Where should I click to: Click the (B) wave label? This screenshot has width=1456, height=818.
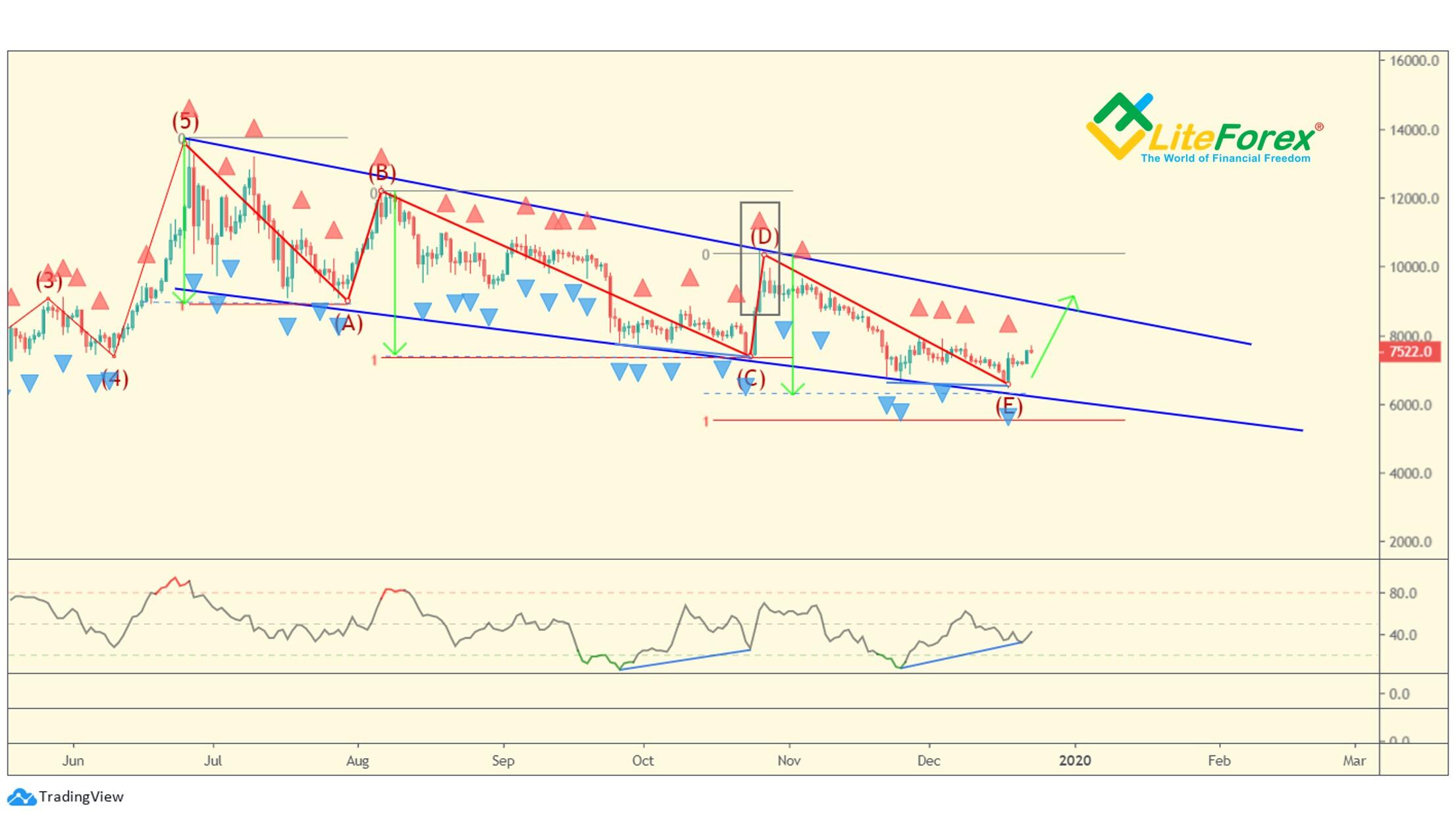[382, 173]
